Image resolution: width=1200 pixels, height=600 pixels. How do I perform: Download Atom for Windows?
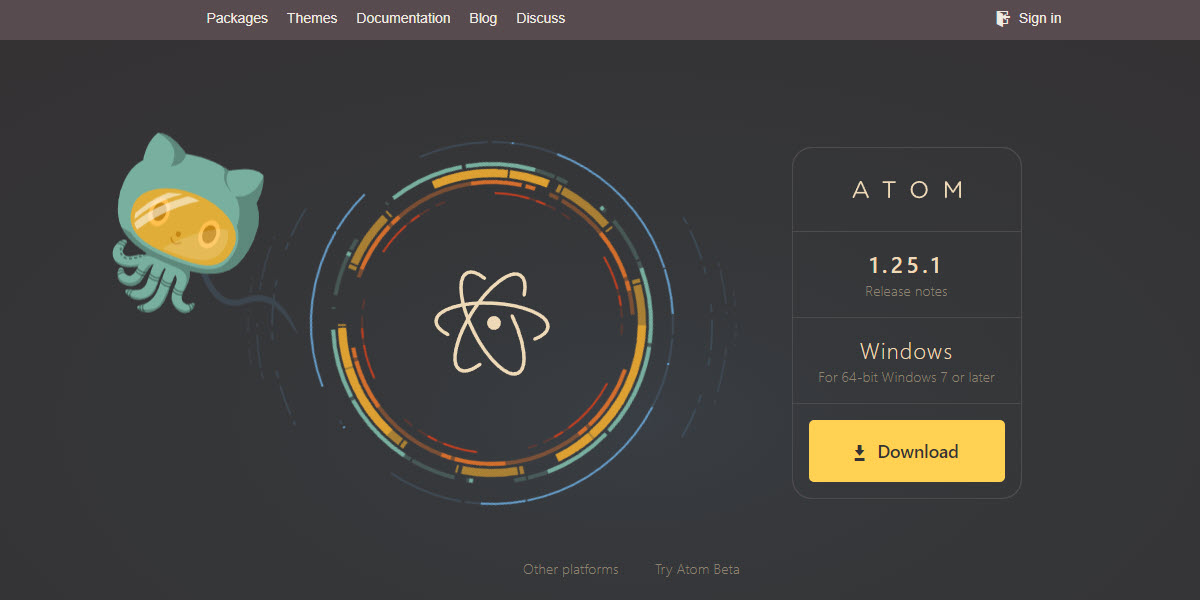click(906, 451)
